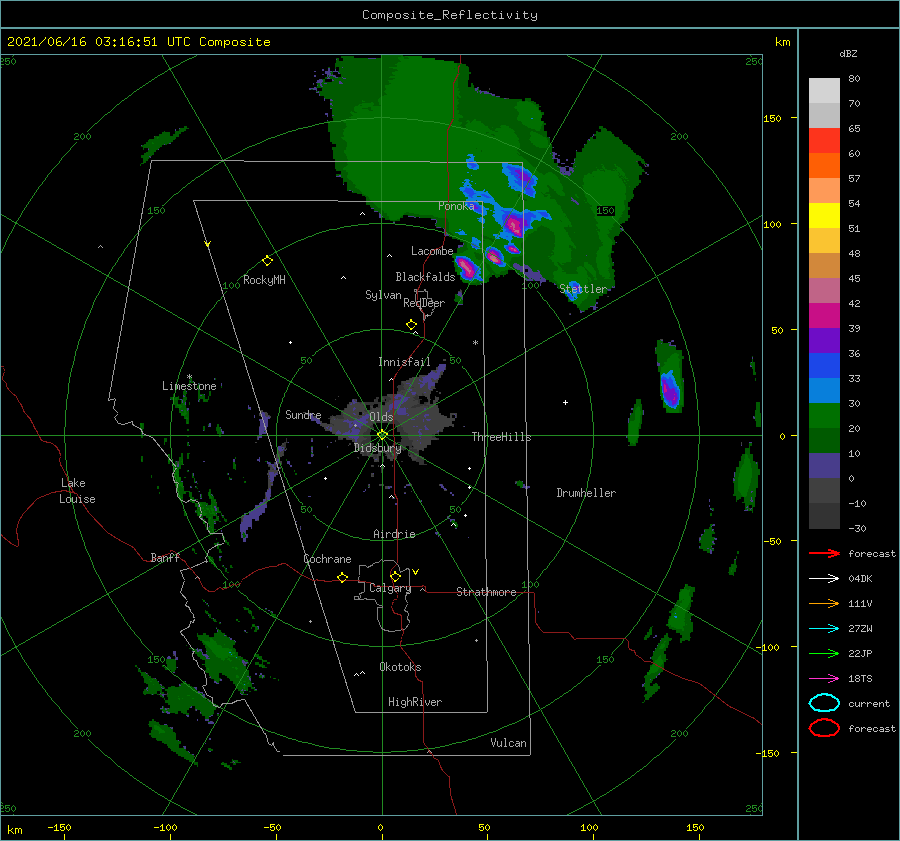The height and width of the screenshot is (841, 900).
Task: Click the magenta storm cell east of Blackfalds
Action: (467, 268)
